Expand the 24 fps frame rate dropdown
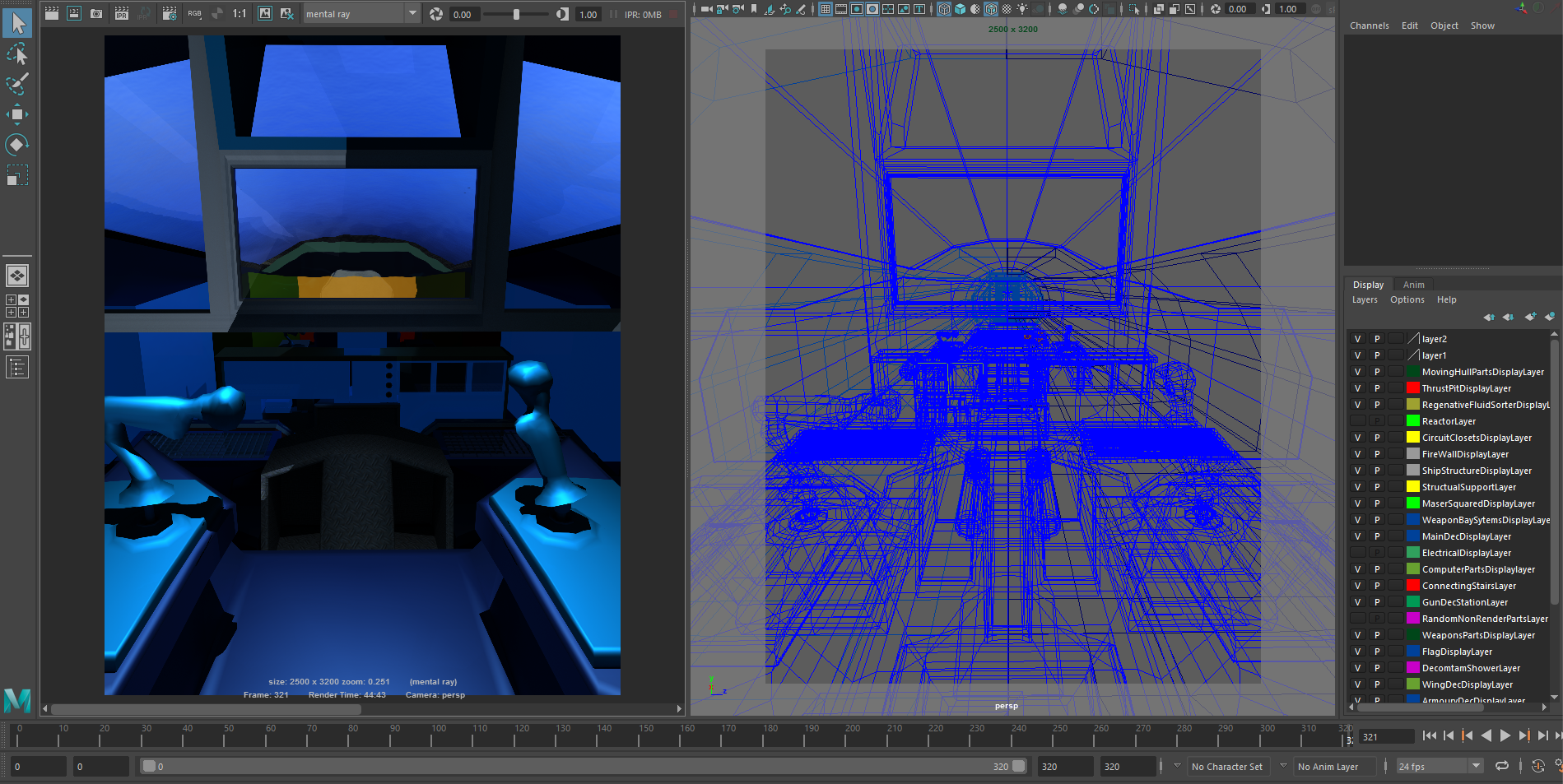The height and width of the screenshot is (784, 1563). click(x=1476, y=766)
